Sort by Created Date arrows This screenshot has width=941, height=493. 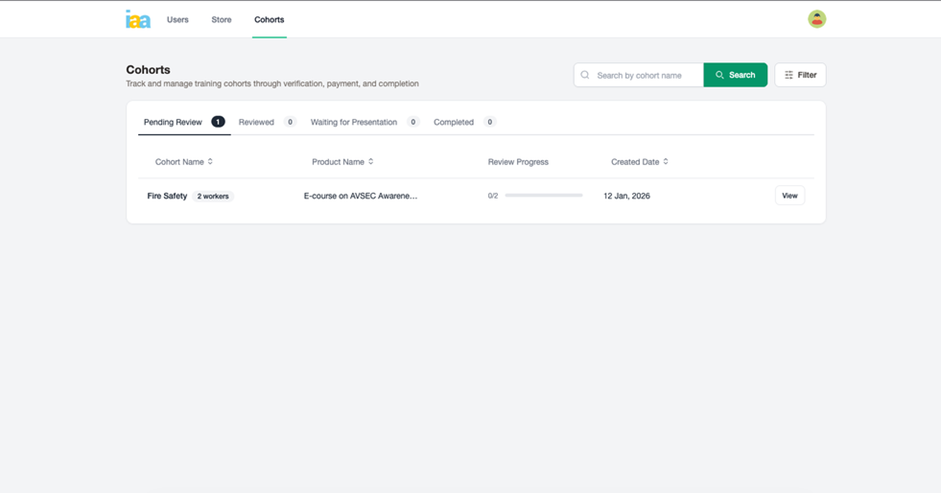(x=666, y=162)
